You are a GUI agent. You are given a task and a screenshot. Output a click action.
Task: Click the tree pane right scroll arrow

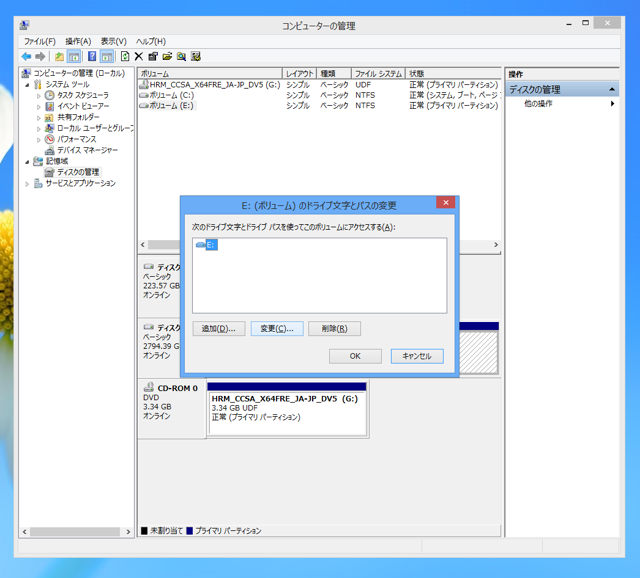128,532
